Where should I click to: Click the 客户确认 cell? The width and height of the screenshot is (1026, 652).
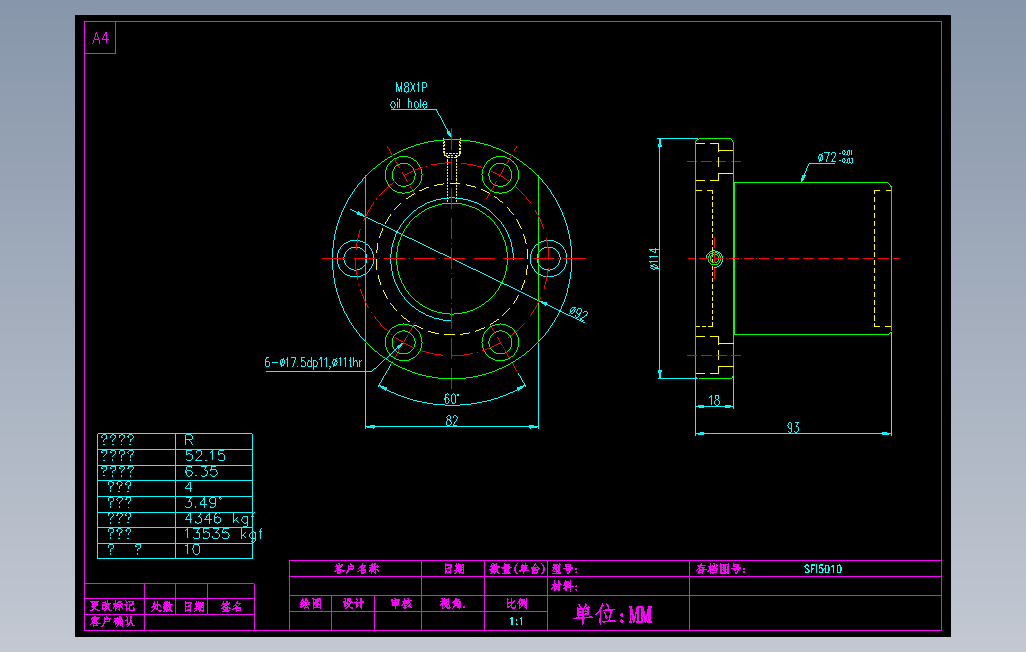pos(113,621)
